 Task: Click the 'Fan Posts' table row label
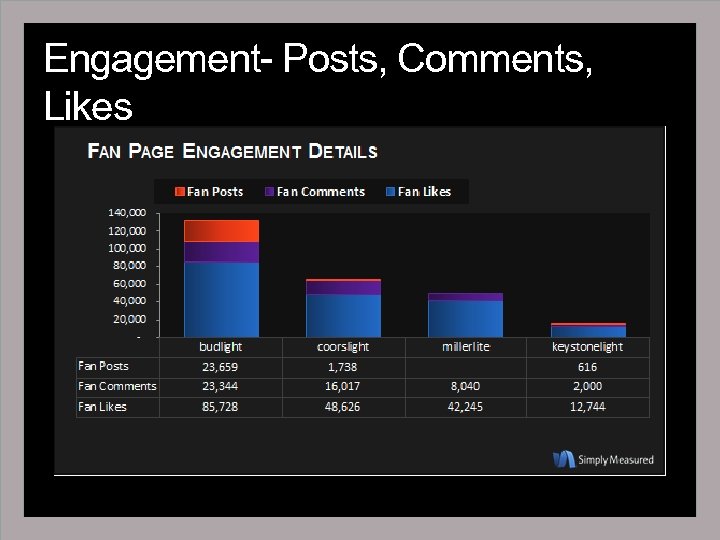[103, 366]
